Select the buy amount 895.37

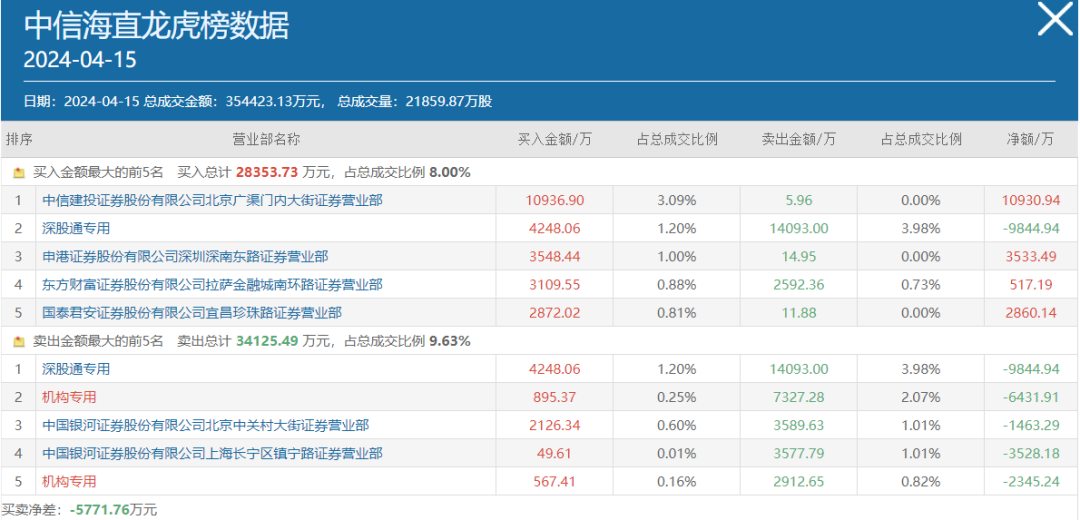pos(554,397)
